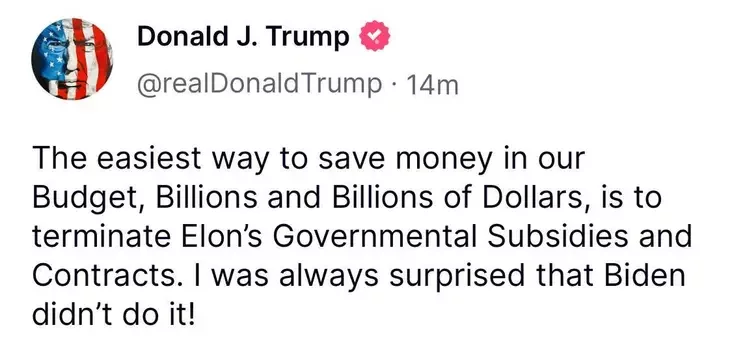Screen dimensions: 732x364
Task: Click the 14m post timestamp
Action: pos(433,85)
